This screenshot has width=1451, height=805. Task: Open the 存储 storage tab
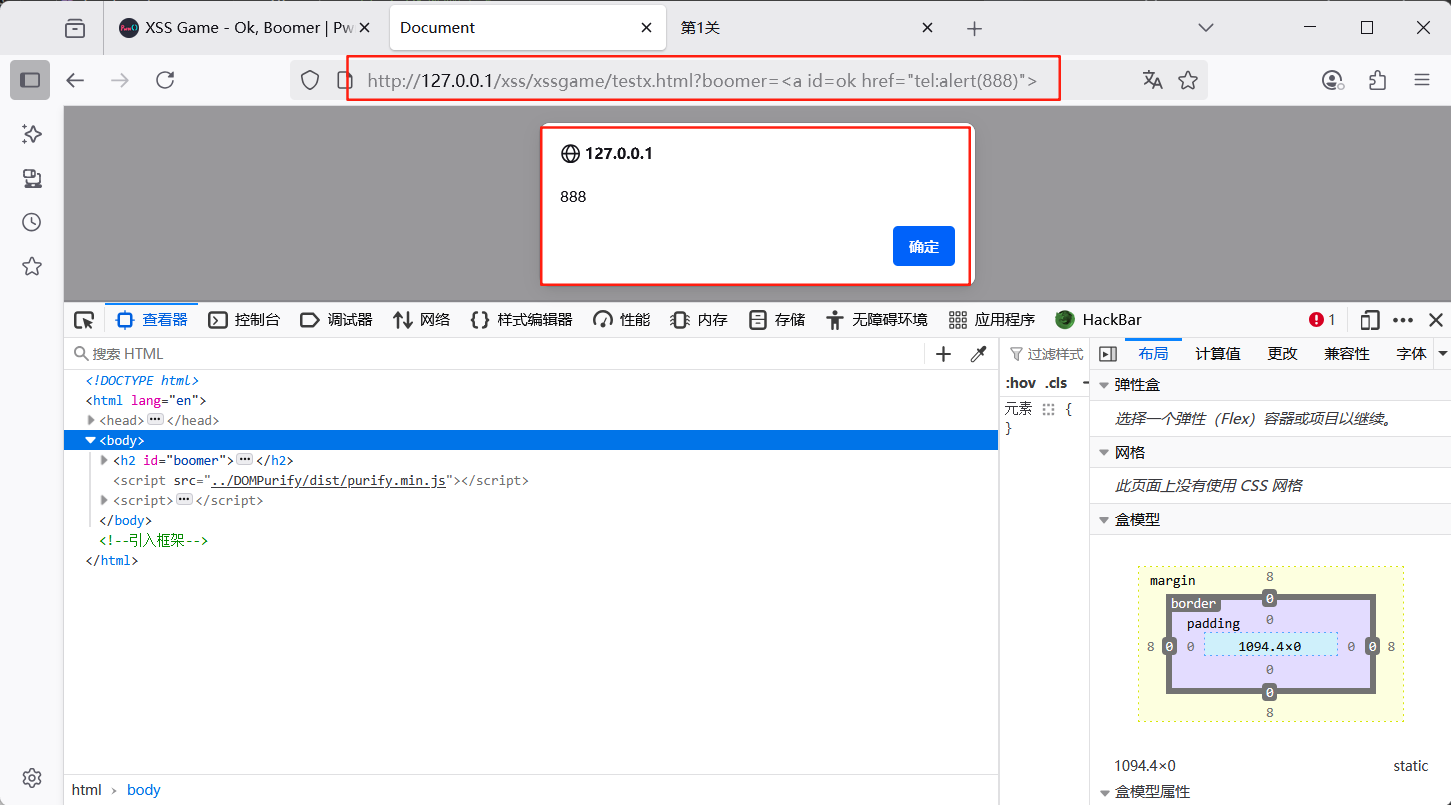[777, 320]
